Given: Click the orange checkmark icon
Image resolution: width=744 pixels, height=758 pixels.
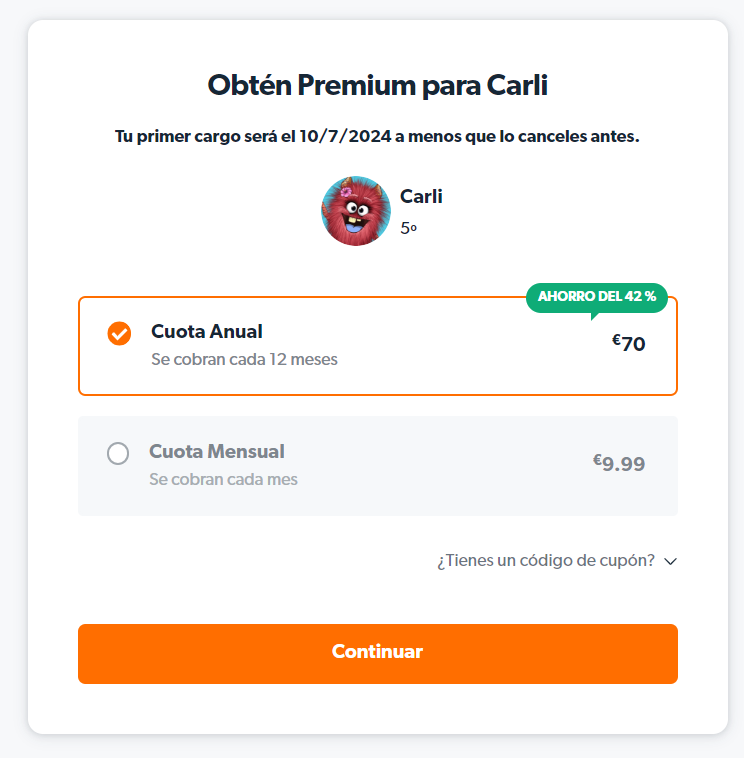Looking at the screenshot, I should (119, 334).
